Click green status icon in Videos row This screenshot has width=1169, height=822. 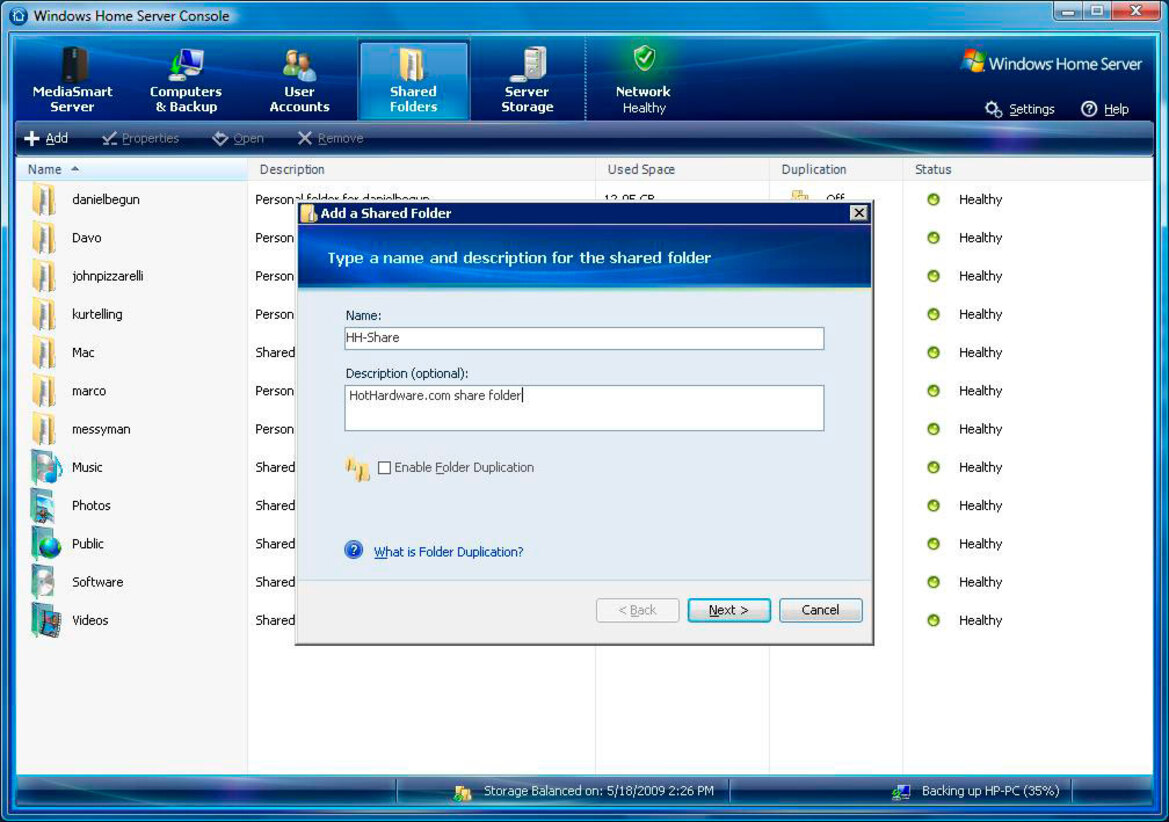933,620
